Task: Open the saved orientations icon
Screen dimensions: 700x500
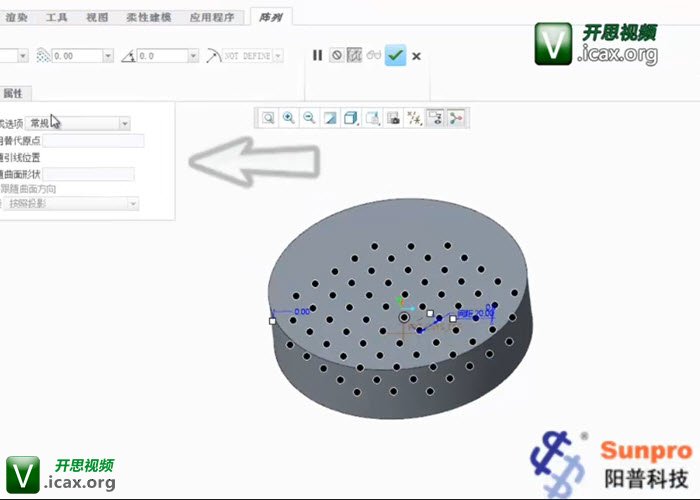Action: (372, 118)
